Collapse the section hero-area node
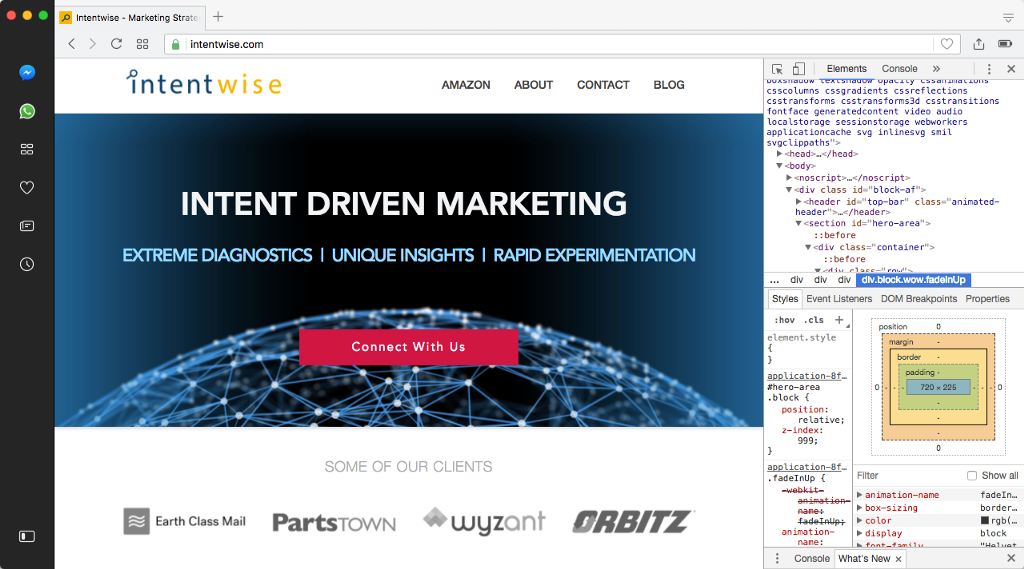Screen dimensions: 1024x569 tap(799, 223)
